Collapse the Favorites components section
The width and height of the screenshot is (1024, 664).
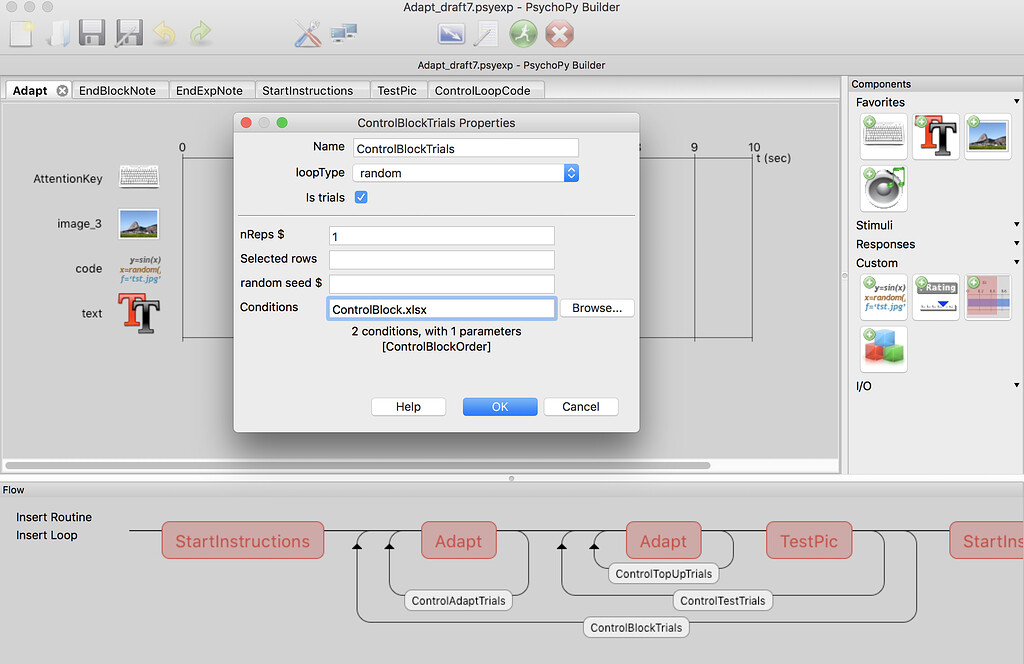coord(1016,101)
